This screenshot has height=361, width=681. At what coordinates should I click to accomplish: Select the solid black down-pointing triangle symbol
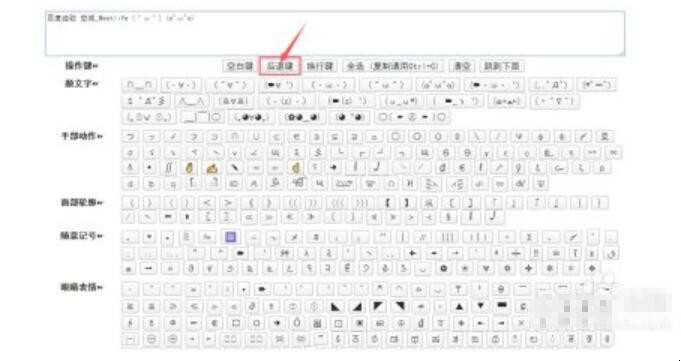[480, 307]
